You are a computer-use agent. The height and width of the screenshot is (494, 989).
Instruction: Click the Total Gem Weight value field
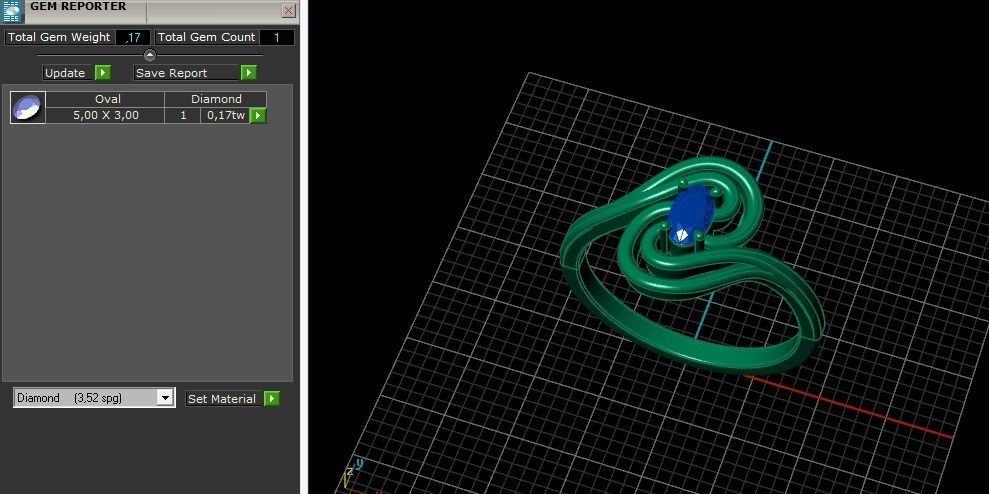pyautogui.click(x=133, y=37)
